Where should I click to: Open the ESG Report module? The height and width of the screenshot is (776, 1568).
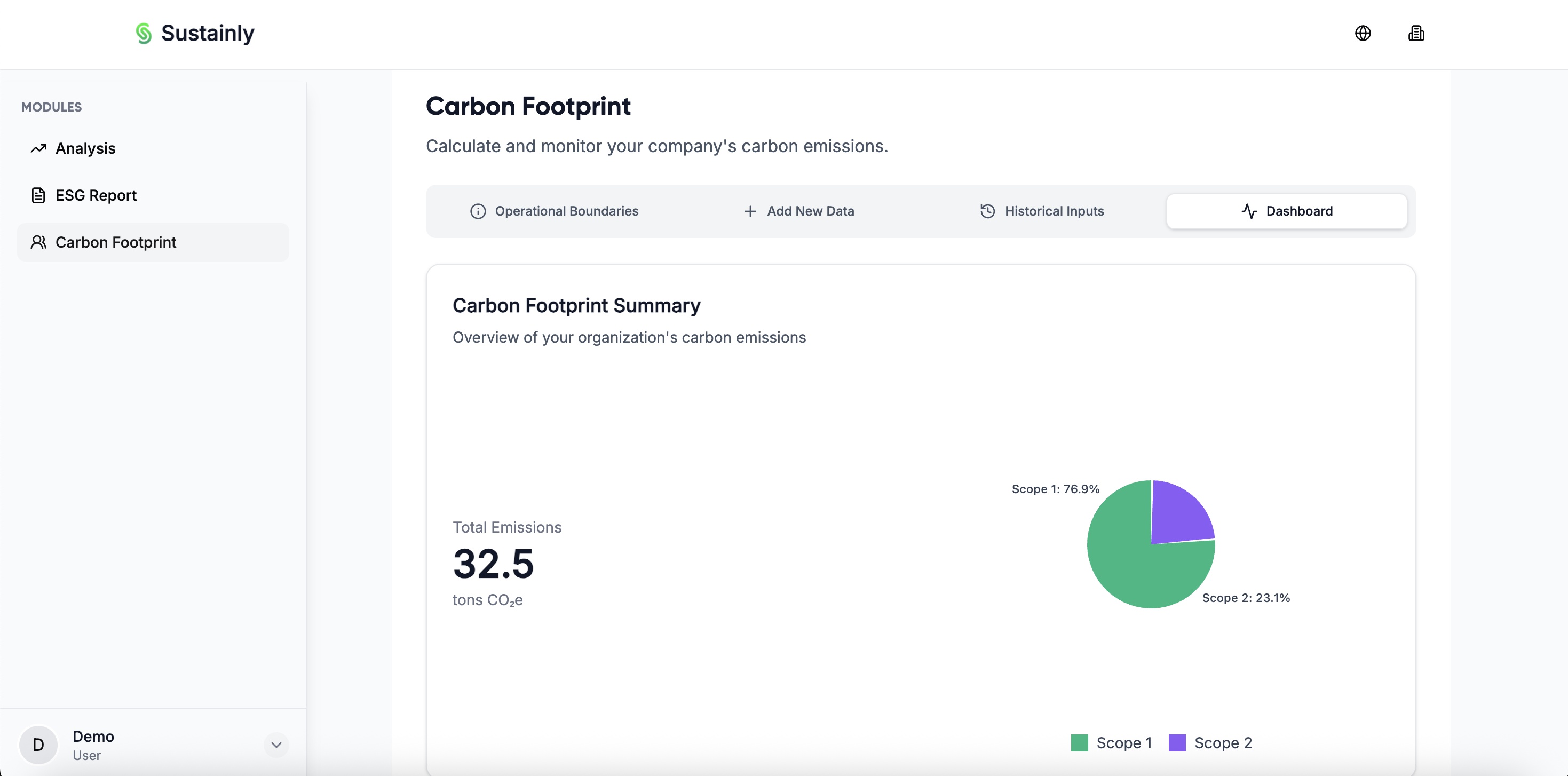(x=96, y=195)
